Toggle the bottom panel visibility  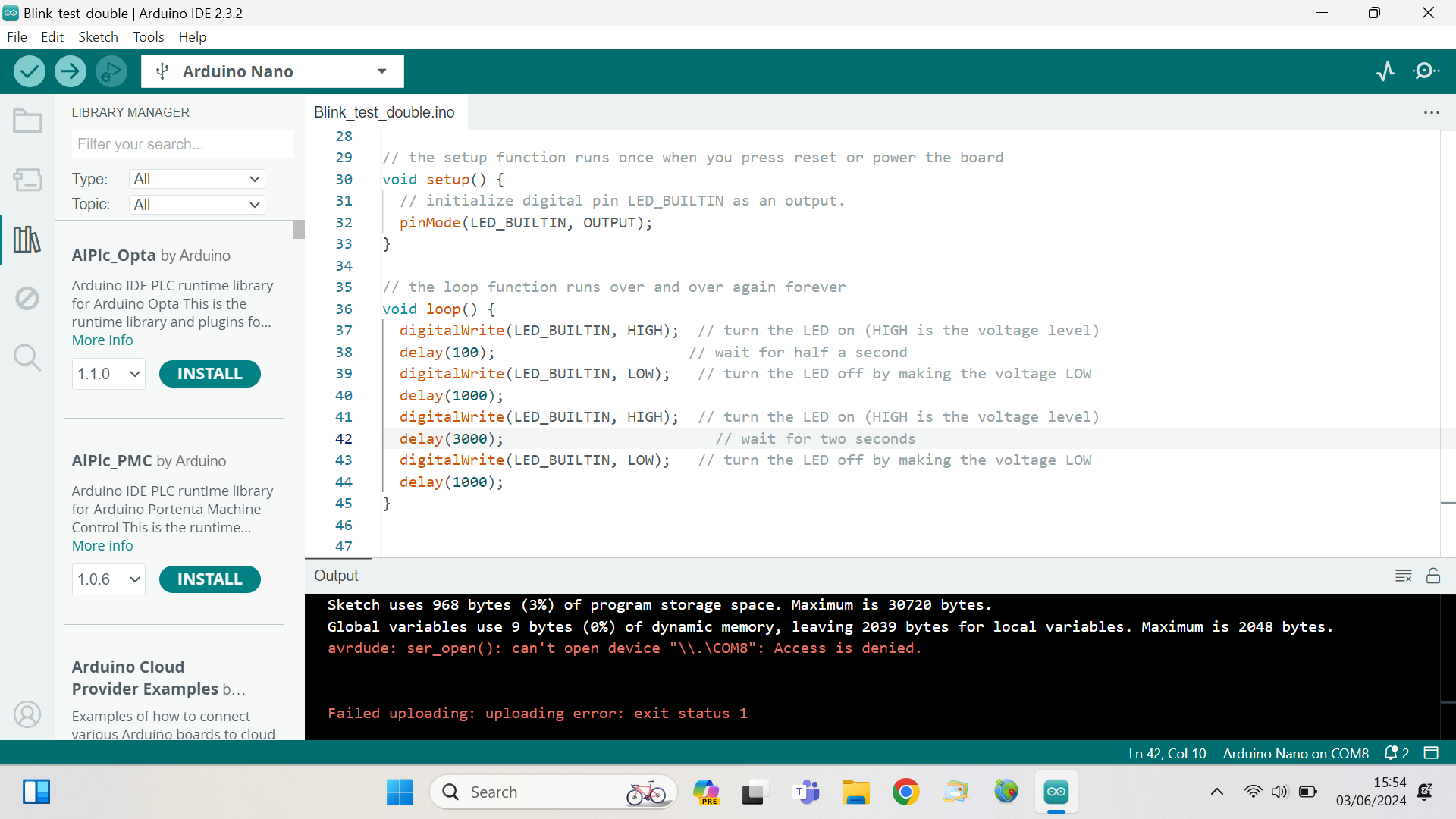[x=1432, y=753]
